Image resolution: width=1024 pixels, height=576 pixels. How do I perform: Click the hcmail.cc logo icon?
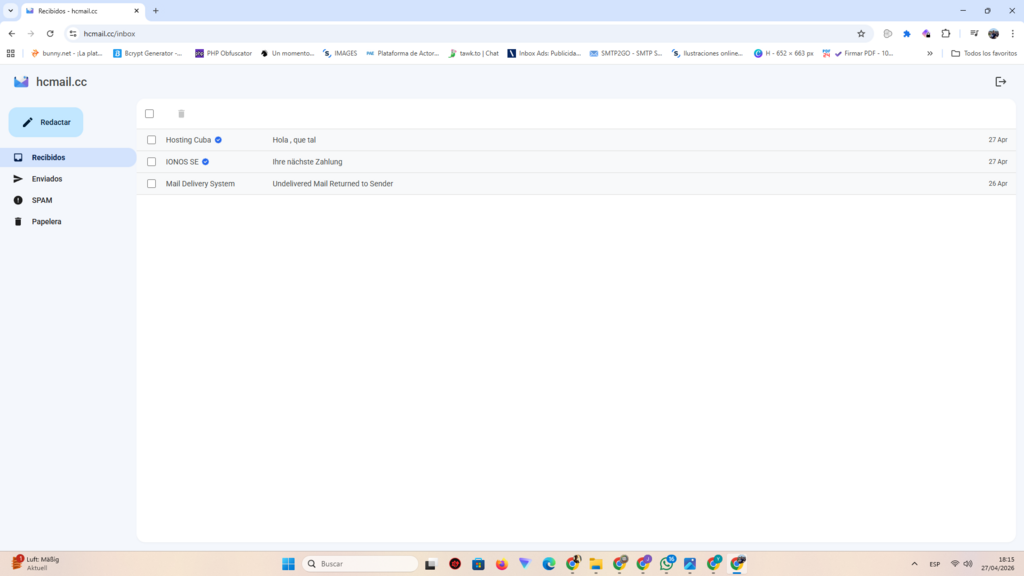[x=21, y=82]
